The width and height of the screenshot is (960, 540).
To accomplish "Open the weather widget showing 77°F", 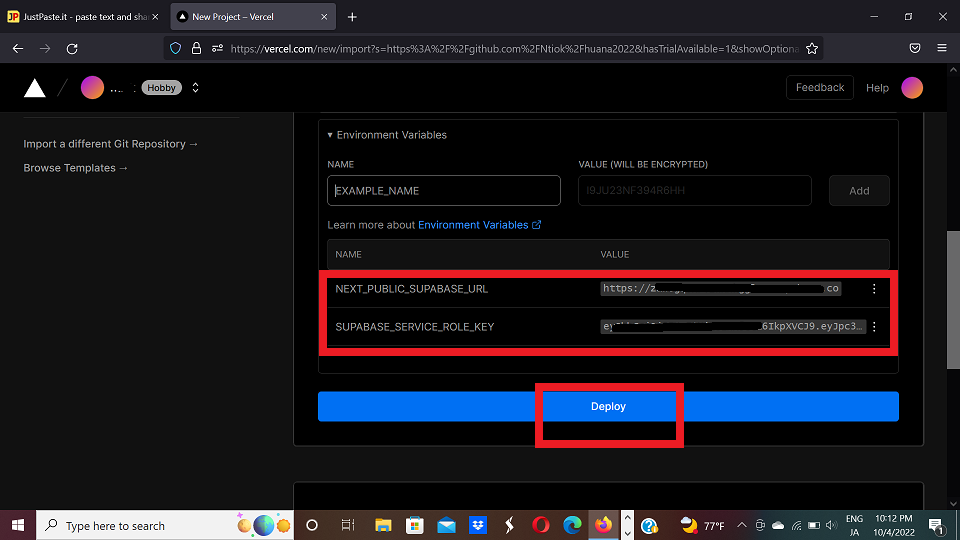I will point(702,525).
